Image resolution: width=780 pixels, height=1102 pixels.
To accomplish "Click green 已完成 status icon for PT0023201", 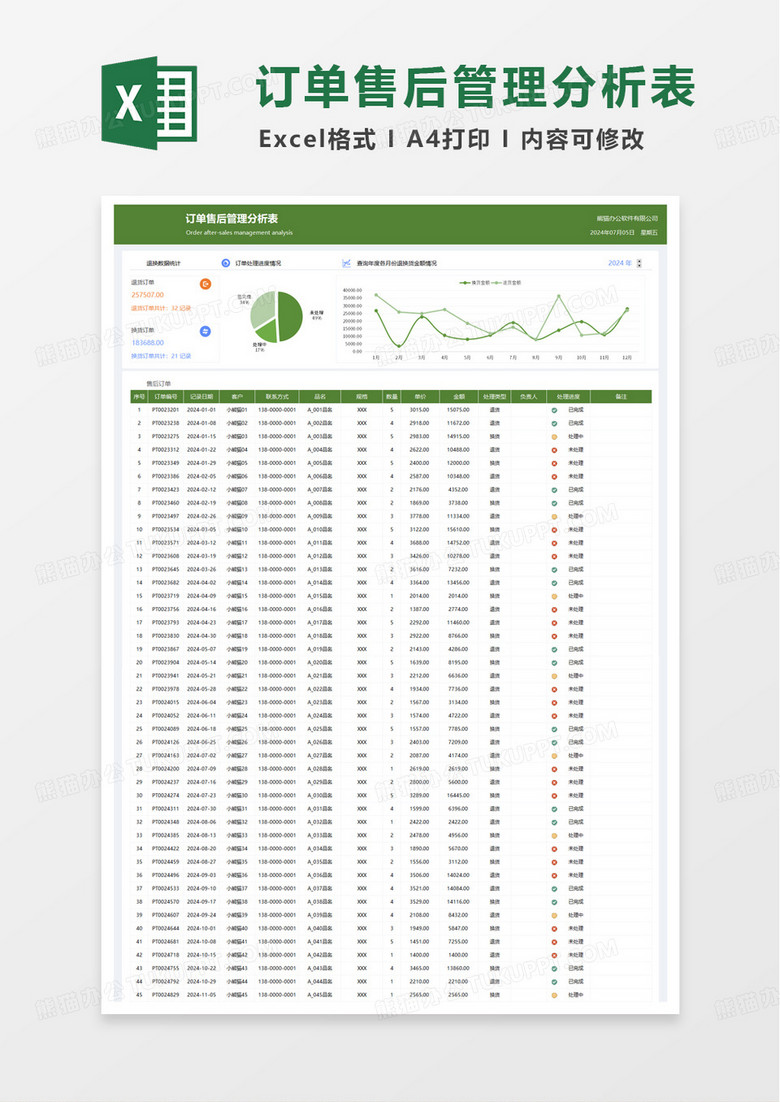I will pyautogui.click(x=554, y=410).
